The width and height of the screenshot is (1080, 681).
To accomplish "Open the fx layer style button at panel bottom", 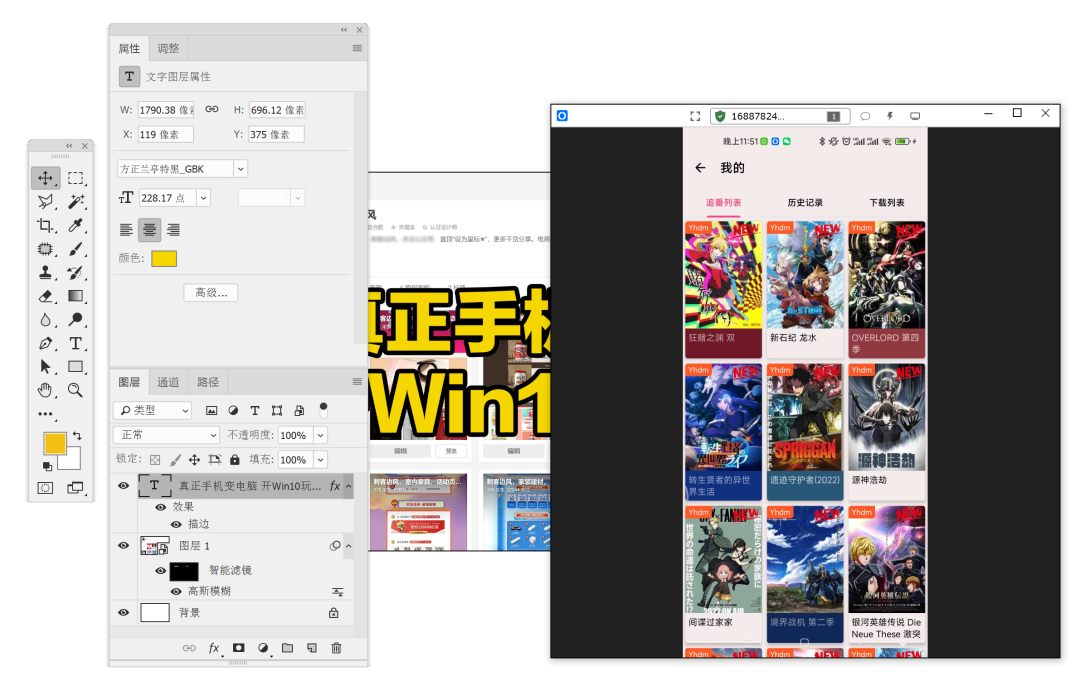I will point(214,647).
